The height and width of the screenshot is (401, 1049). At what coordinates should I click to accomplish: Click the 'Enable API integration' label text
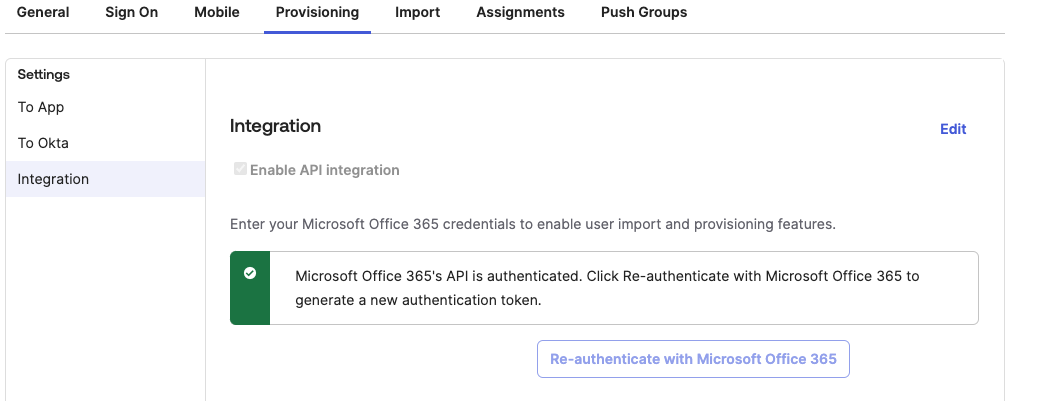pos(324,170)
